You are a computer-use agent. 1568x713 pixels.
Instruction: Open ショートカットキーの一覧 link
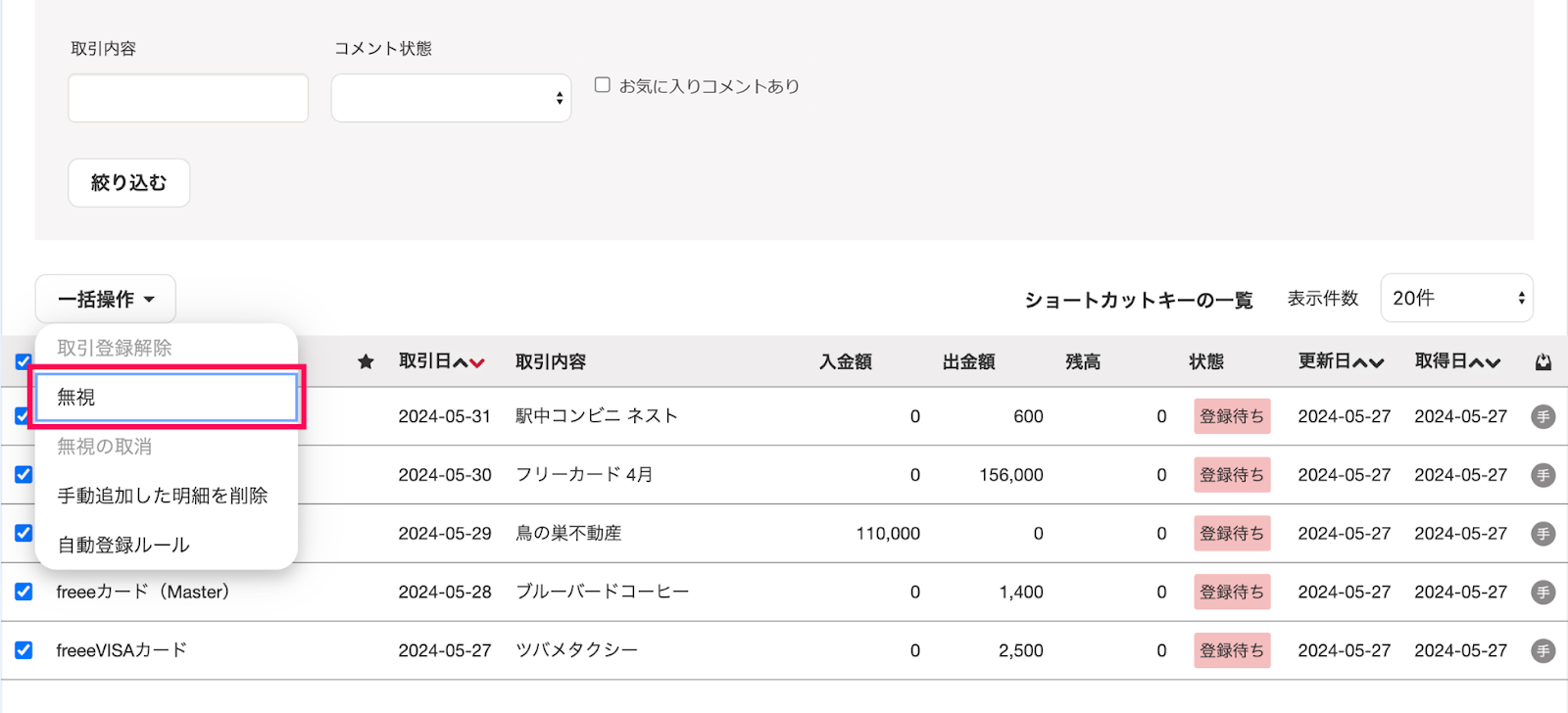pyautogui.click(x=1139, y=300)
